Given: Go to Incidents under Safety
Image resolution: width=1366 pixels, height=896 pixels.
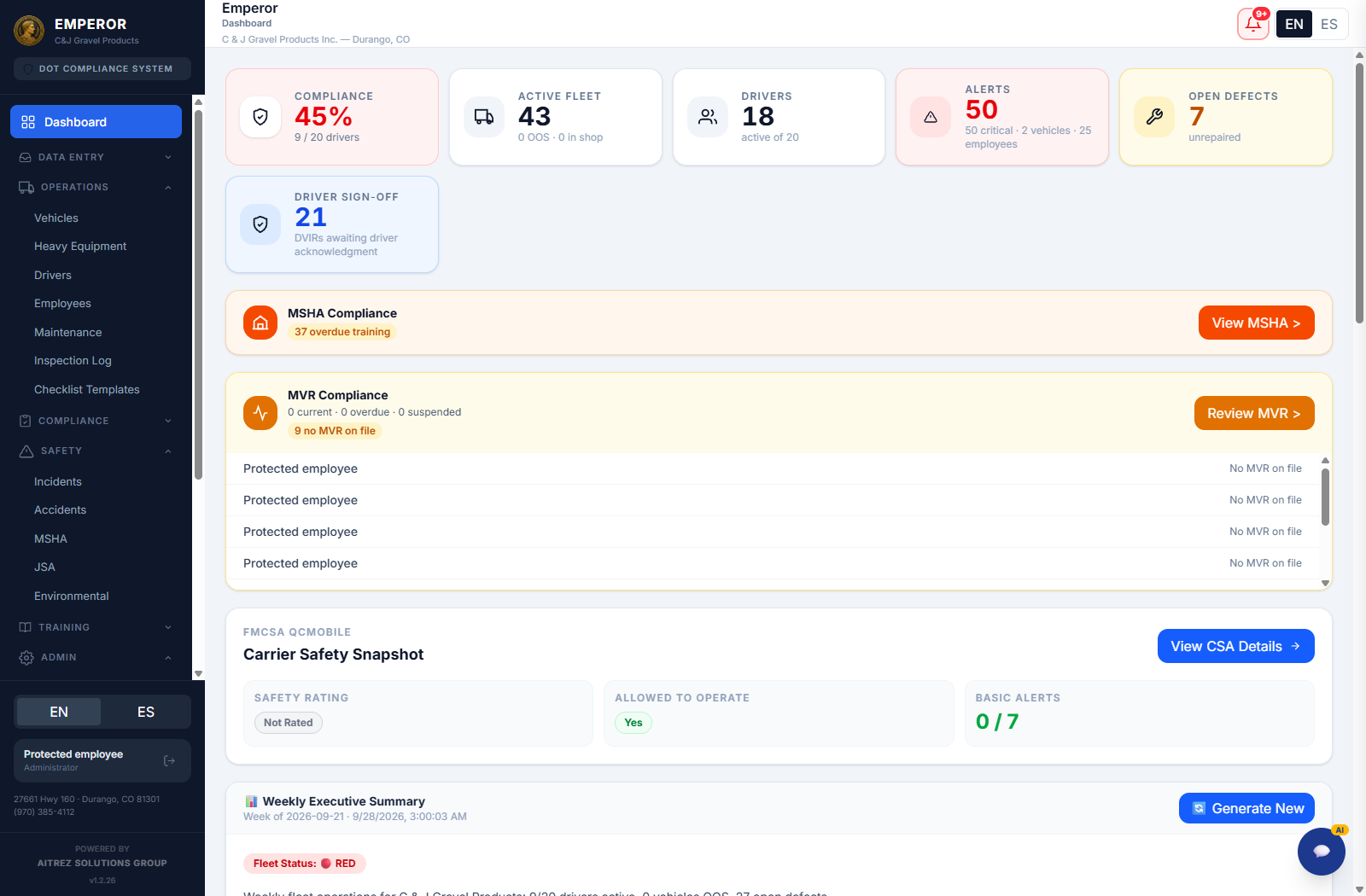Looking at the screenshot, I should pyautogui.click(x=58, y=482).
